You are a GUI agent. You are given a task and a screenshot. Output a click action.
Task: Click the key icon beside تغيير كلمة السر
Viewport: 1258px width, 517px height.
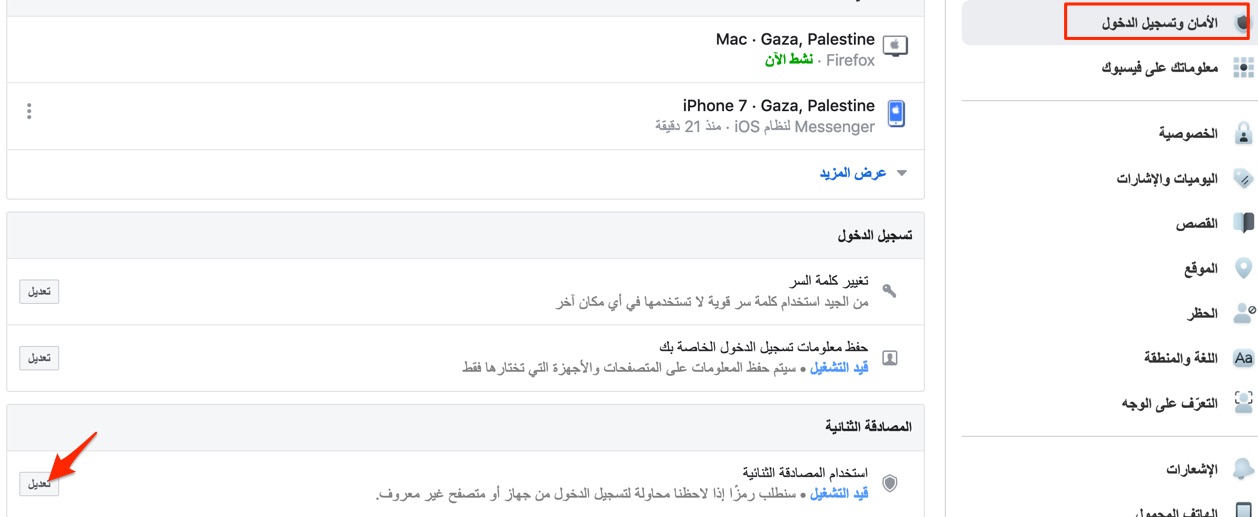[889, 291]
